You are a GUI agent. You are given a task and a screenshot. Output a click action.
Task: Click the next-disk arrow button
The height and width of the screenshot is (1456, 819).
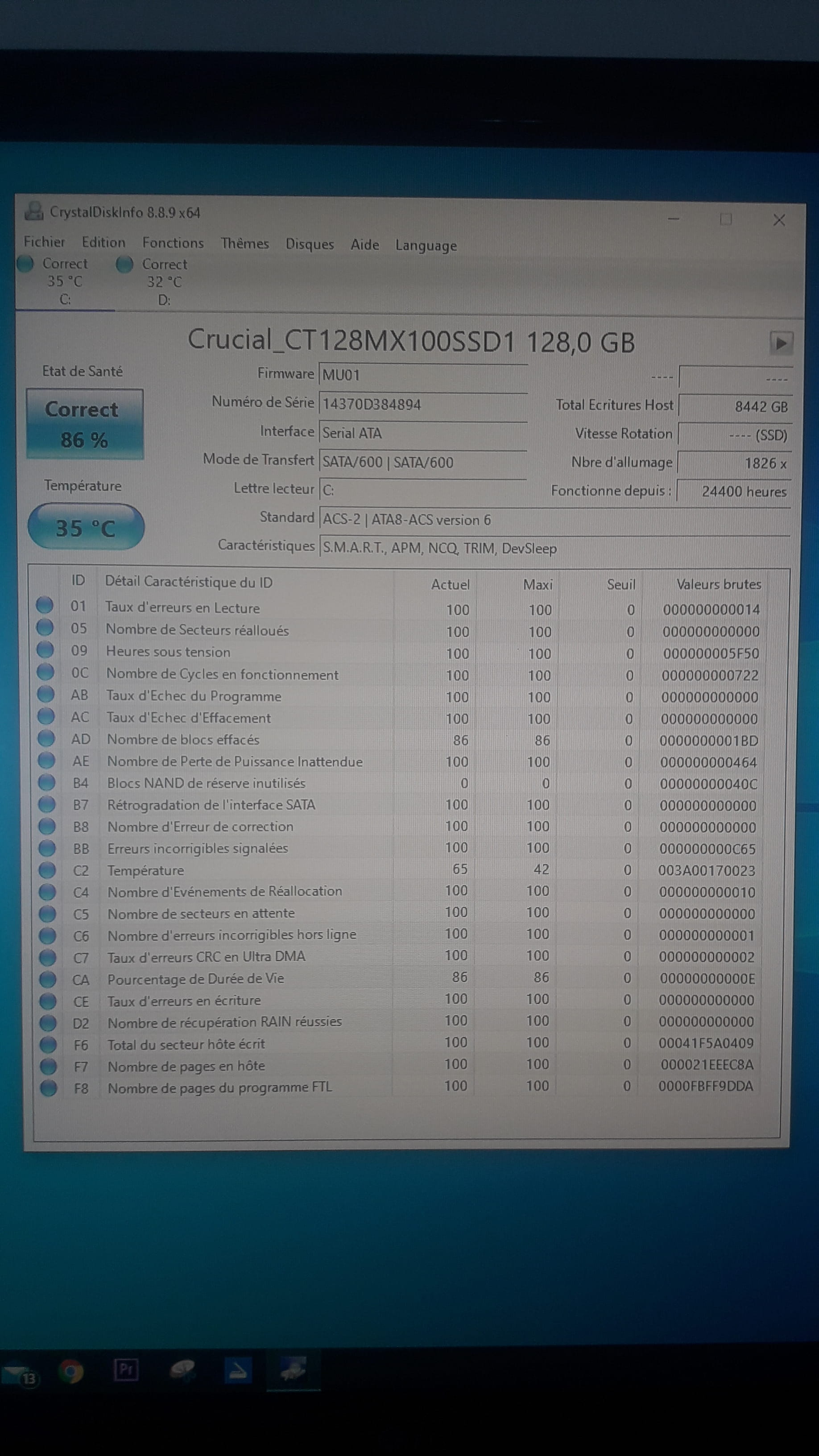781,343
